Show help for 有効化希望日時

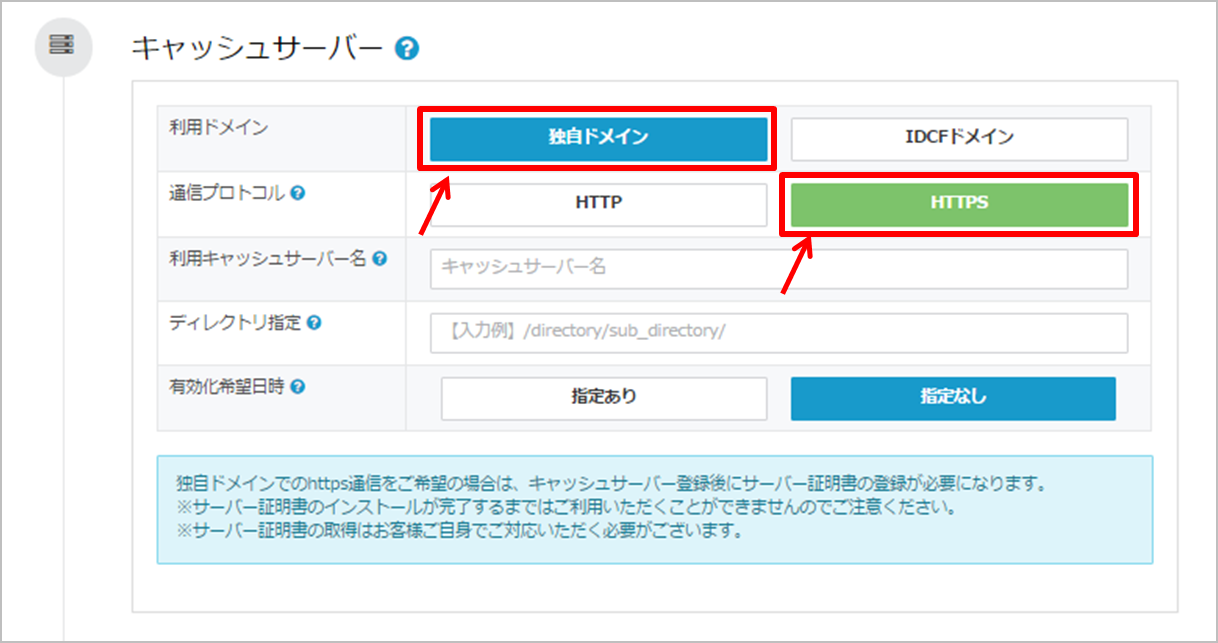coord(297,386)
